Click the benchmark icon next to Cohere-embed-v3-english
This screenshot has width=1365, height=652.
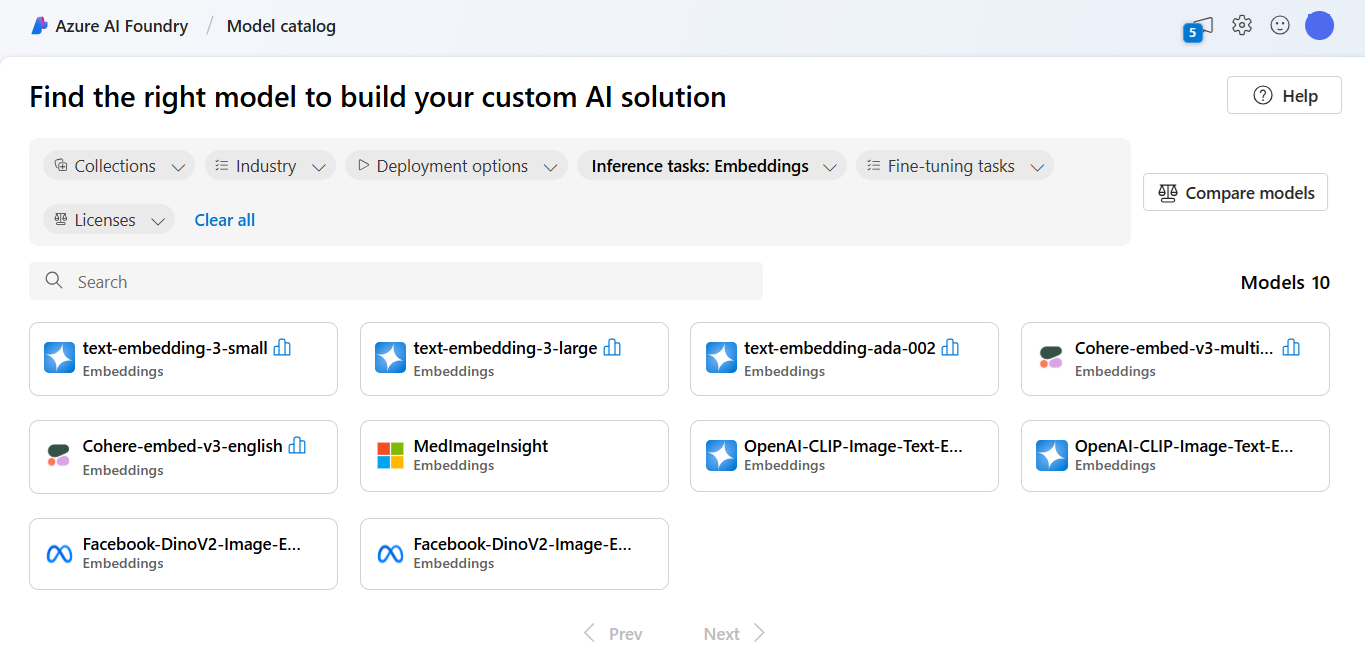click(297, 445)
